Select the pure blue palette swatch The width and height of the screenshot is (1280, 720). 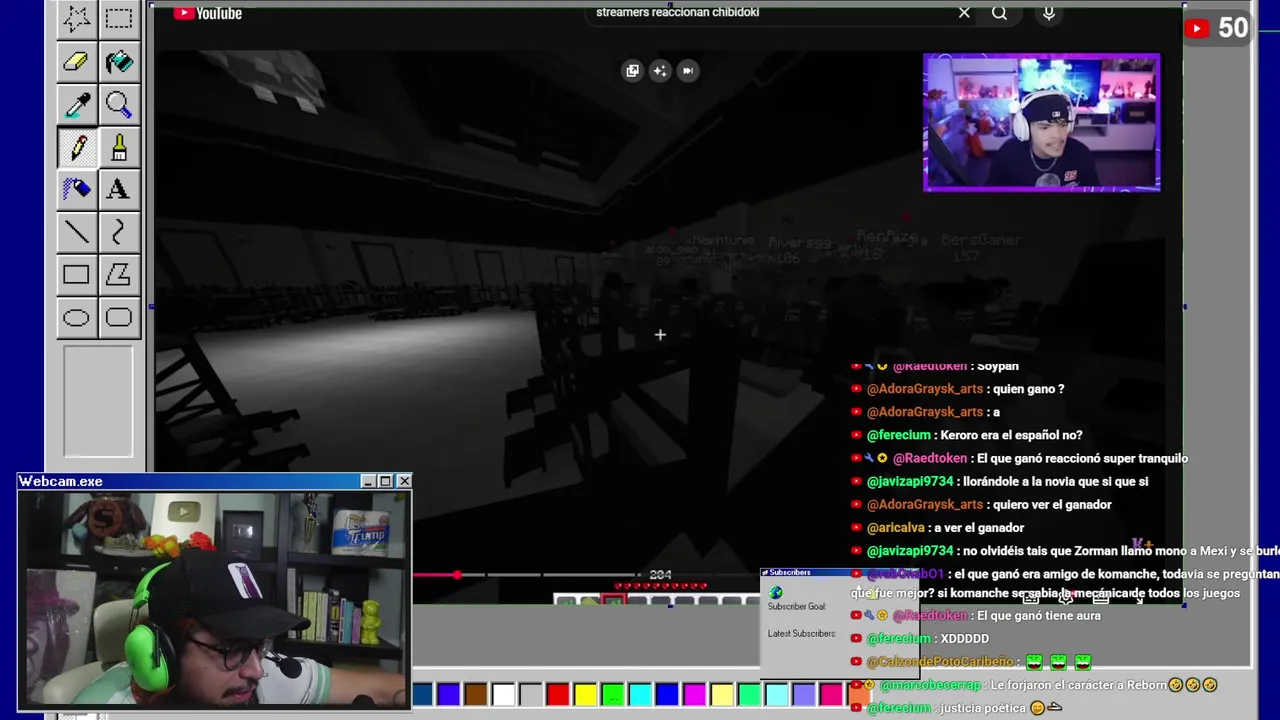point(667,694)
